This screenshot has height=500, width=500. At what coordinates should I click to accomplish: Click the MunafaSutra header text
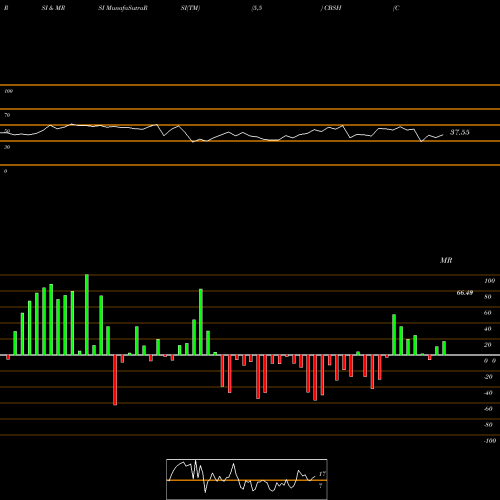126,8
